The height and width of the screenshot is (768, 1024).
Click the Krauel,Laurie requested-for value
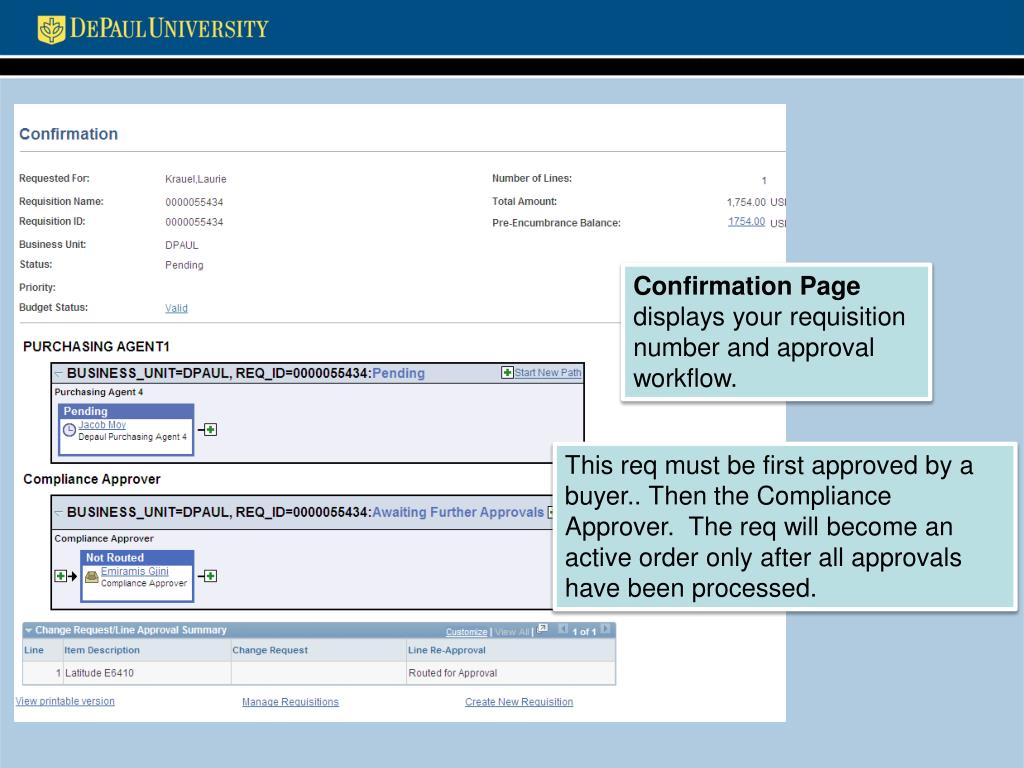[196, 179]
